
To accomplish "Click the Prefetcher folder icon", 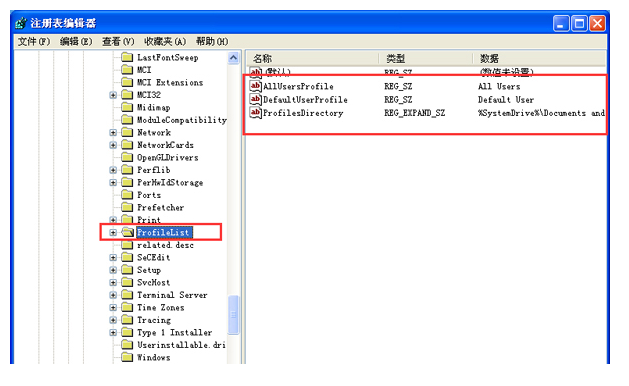I will point(127,207).
